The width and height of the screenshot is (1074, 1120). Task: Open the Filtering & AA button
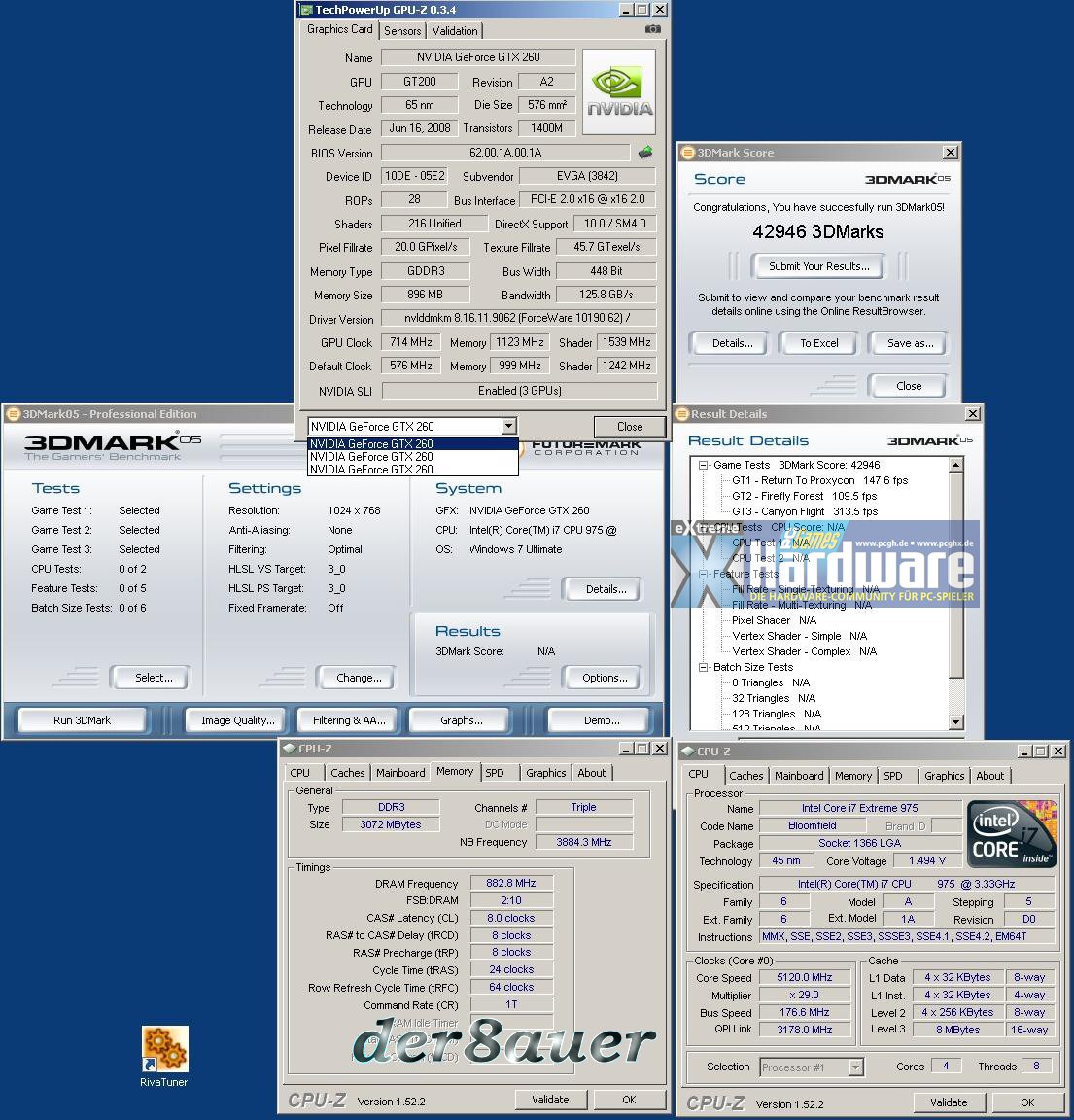[x=349, y=720]
